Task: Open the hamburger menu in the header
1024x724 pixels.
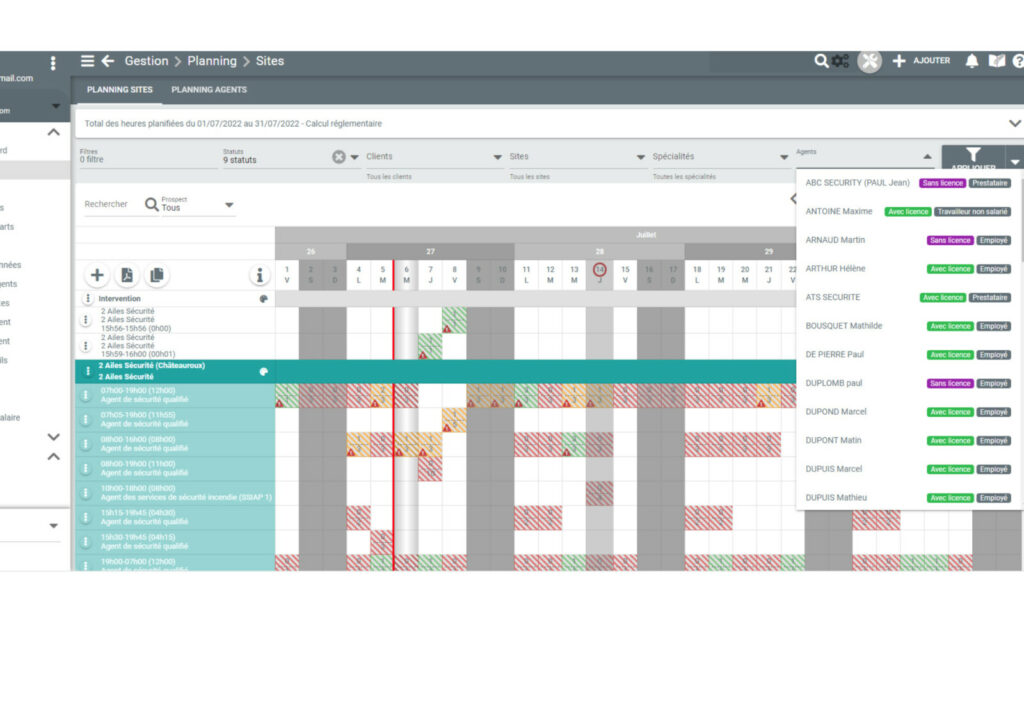Action: coord(88,61)
